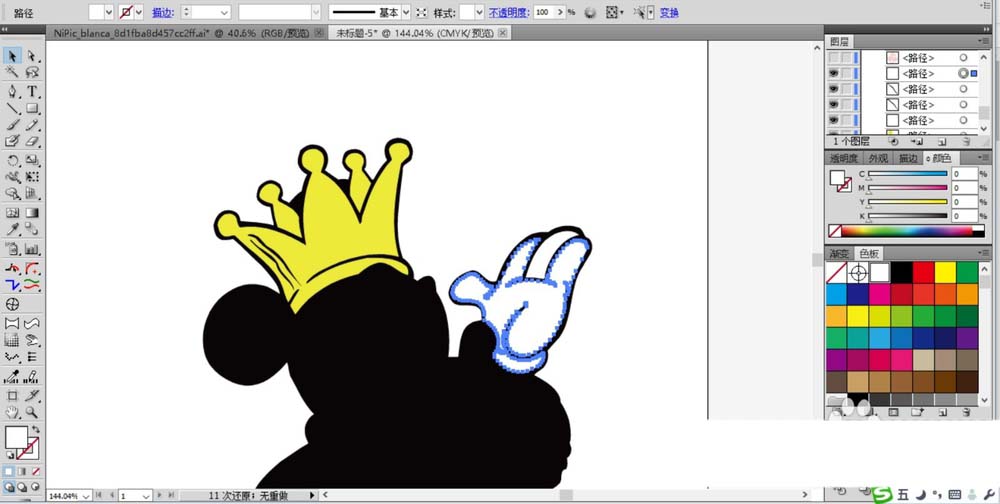This screenshot has height=504, width=1000.
Task: Open the fill color dropdown in control bar
Action: coord(108,12)
